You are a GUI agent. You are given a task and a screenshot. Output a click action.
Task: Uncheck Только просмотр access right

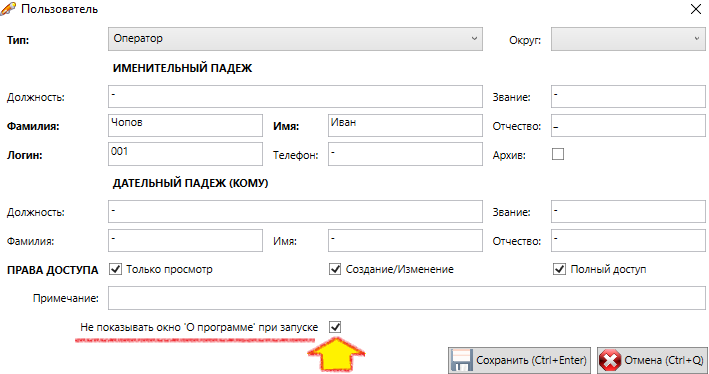tap(116, 270)
